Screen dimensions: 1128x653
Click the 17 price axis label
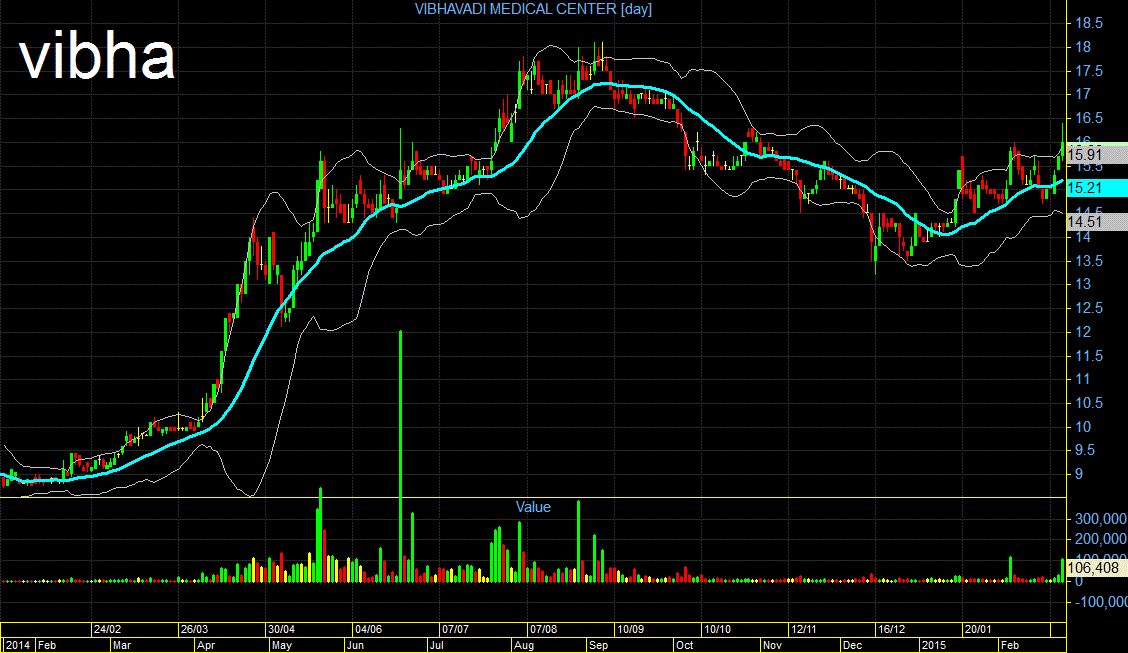click(1083, 94)
